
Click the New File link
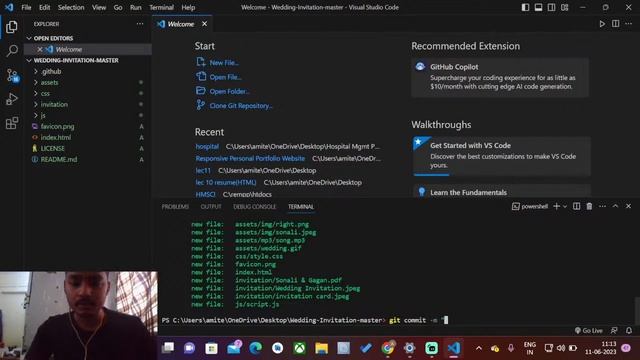[x=224, y=63]
